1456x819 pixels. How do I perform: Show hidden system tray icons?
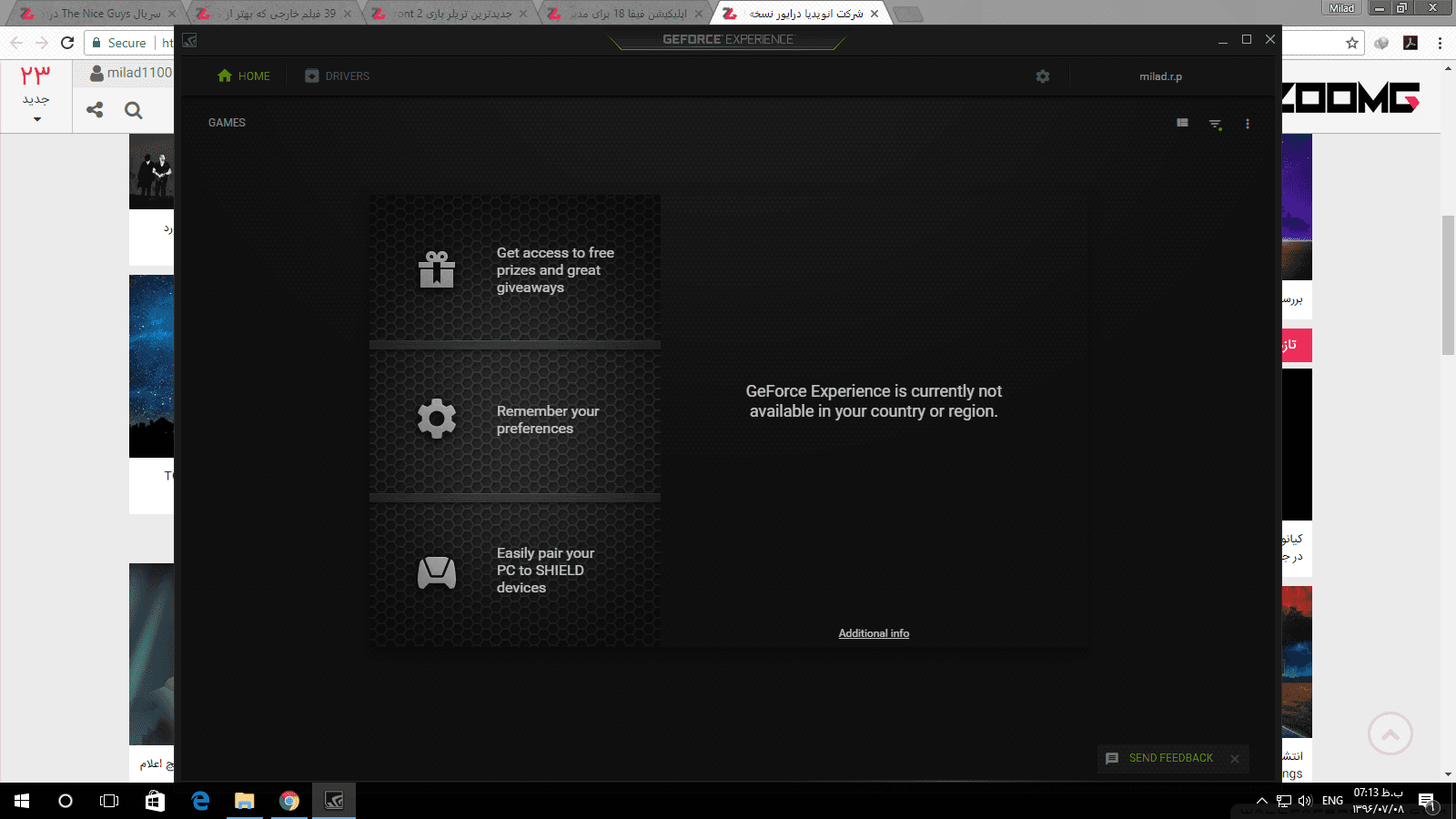pos(1262,801)
